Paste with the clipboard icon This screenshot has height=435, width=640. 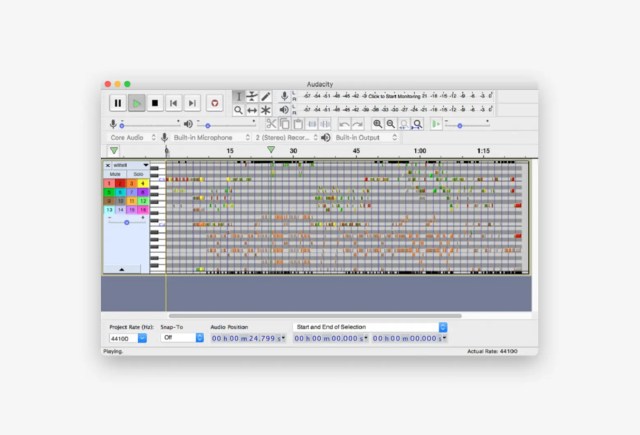(x=298, y=124)
